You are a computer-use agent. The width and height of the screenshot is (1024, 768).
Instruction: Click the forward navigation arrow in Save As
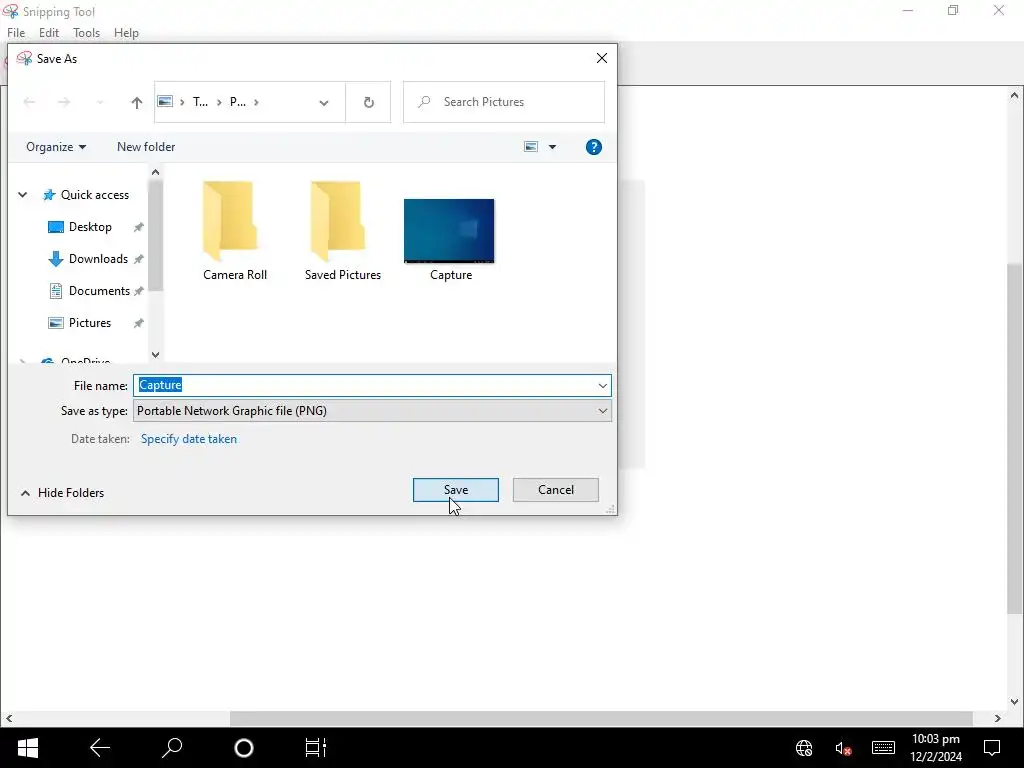pos(64,102)
